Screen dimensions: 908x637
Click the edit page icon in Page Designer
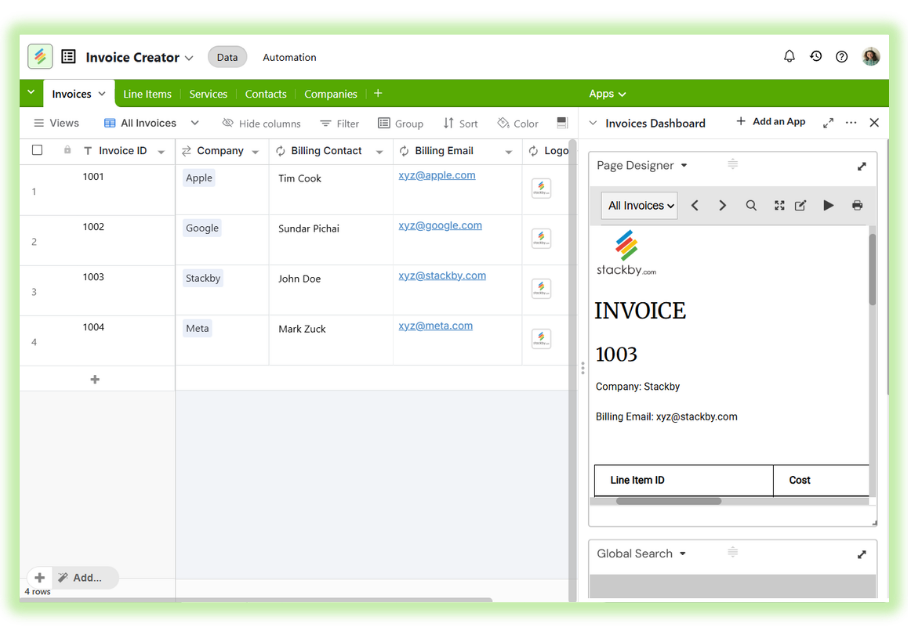pyautogui.click(x=801, y=206)
